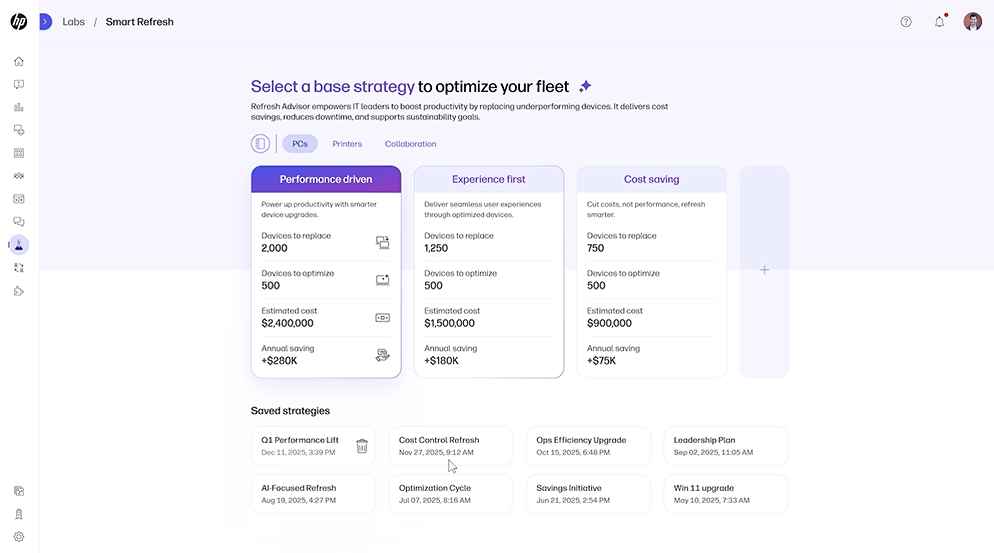Toggle the panel view icon beside PCs
994x553 pixels.
[x=260, y=144]
